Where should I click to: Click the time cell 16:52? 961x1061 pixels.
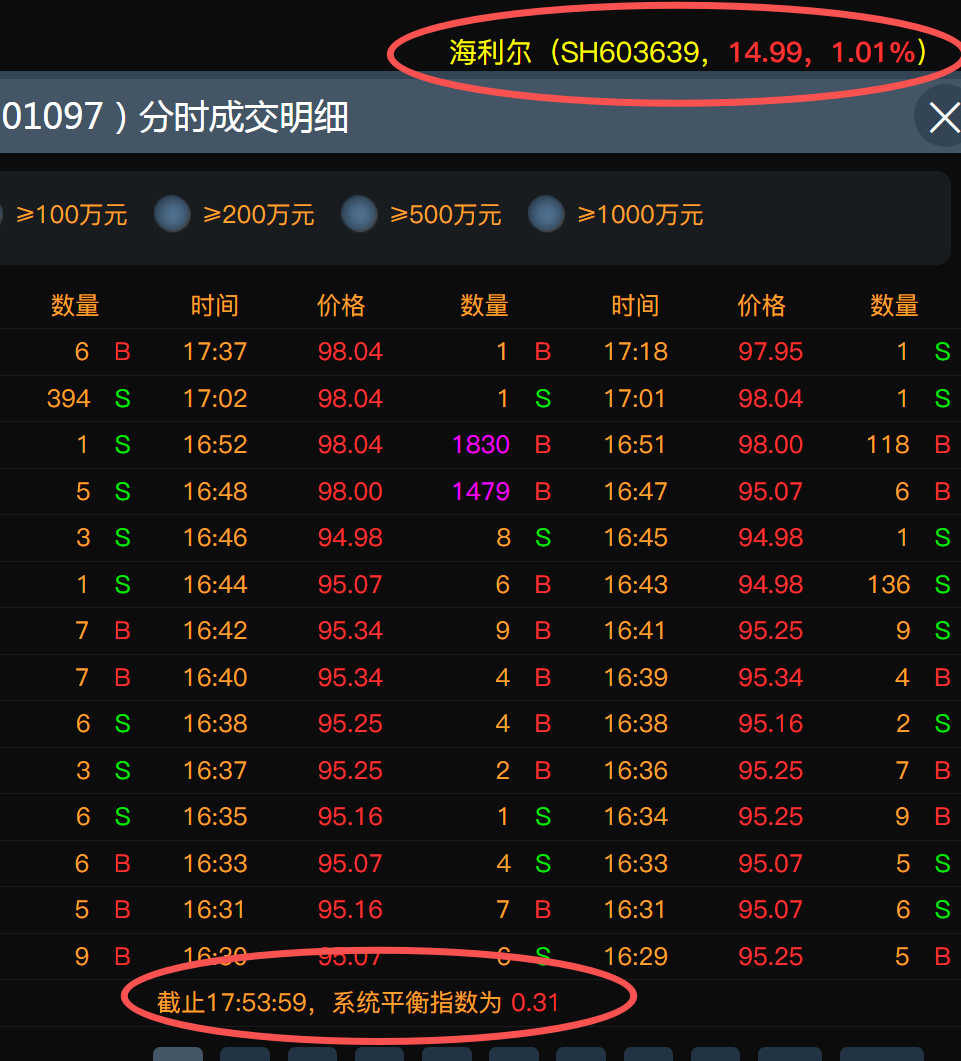[x=215, y=445]
